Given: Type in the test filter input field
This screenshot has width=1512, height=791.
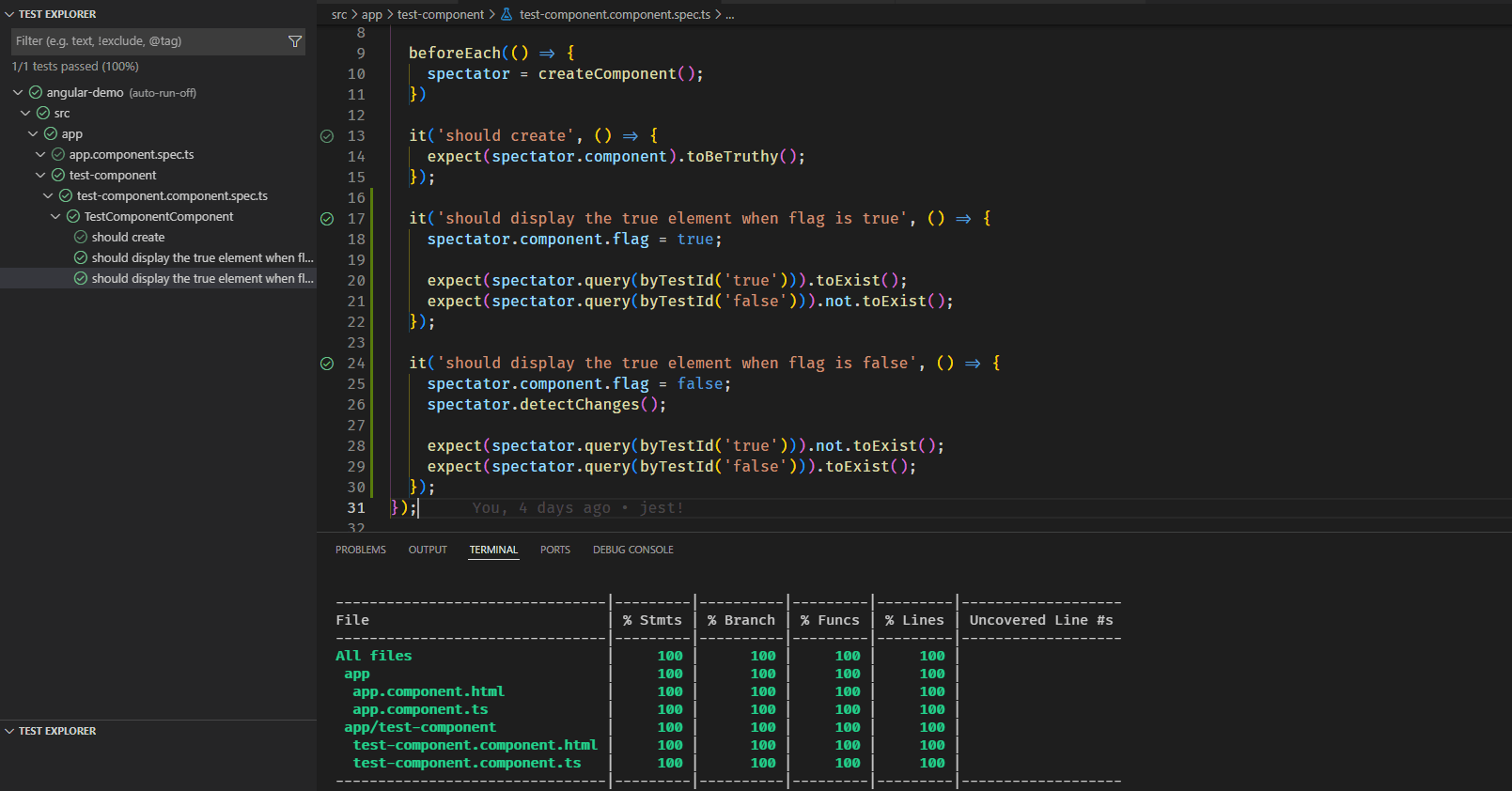Looking at the screenshot, I should (146, 41).
